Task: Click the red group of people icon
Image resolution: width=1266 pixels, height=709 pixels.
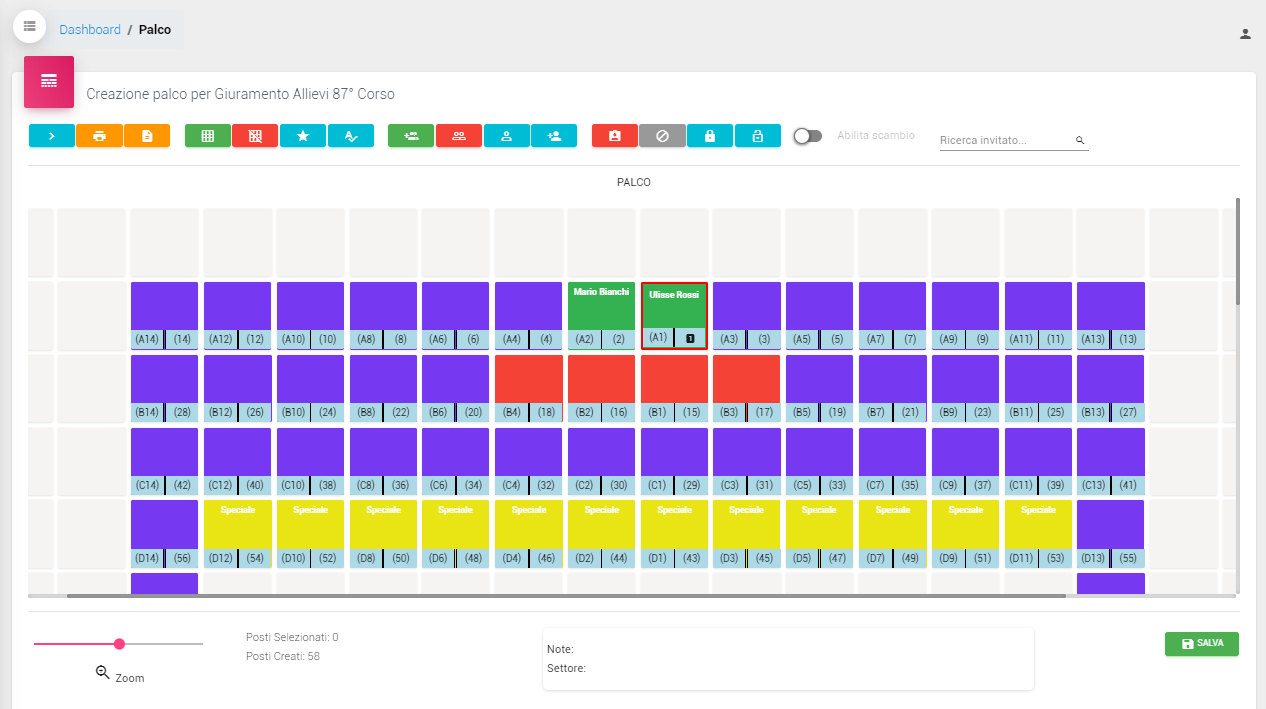Action: (x=459, y=136)
